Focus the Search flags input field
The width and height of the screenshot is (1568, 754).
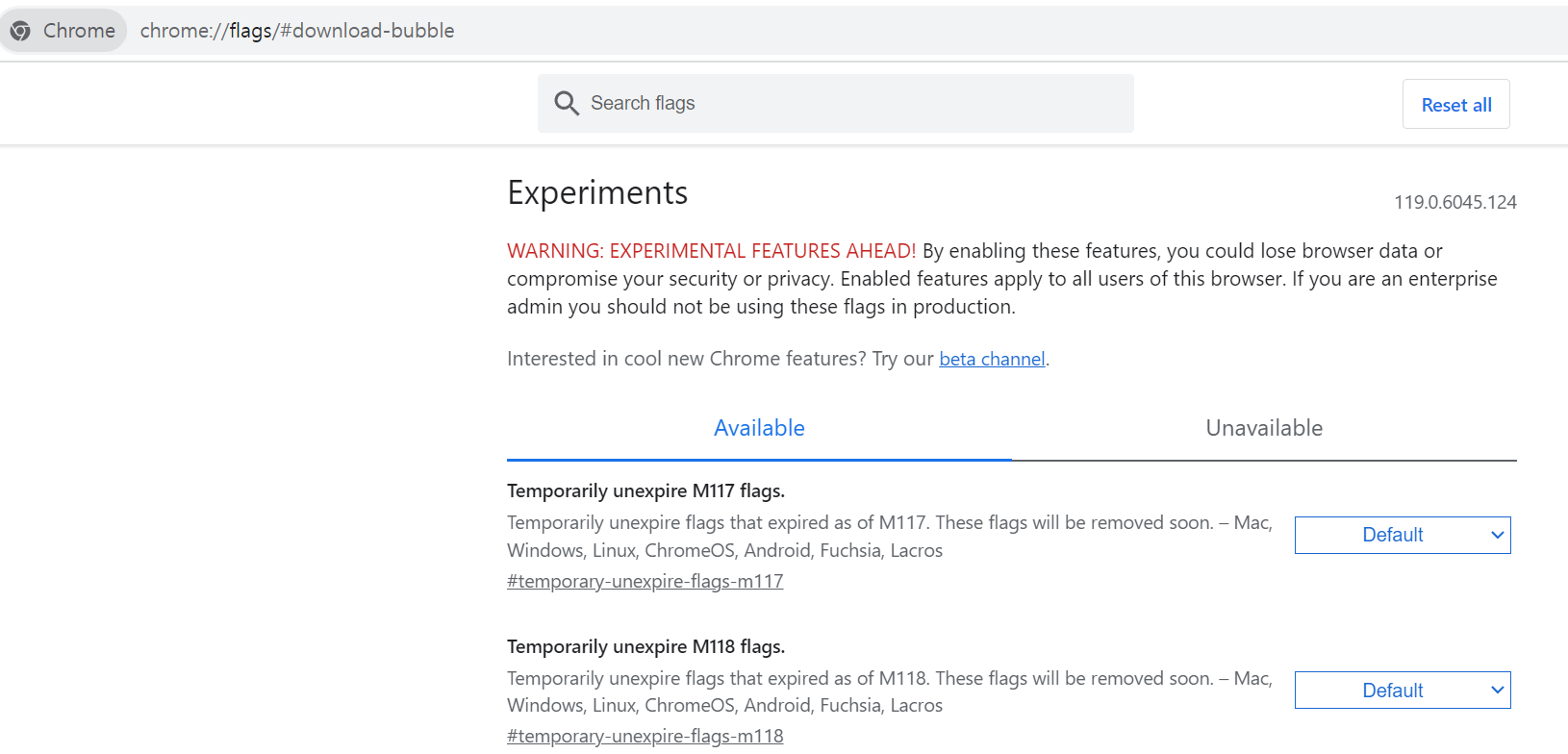[x=835, y=103]
